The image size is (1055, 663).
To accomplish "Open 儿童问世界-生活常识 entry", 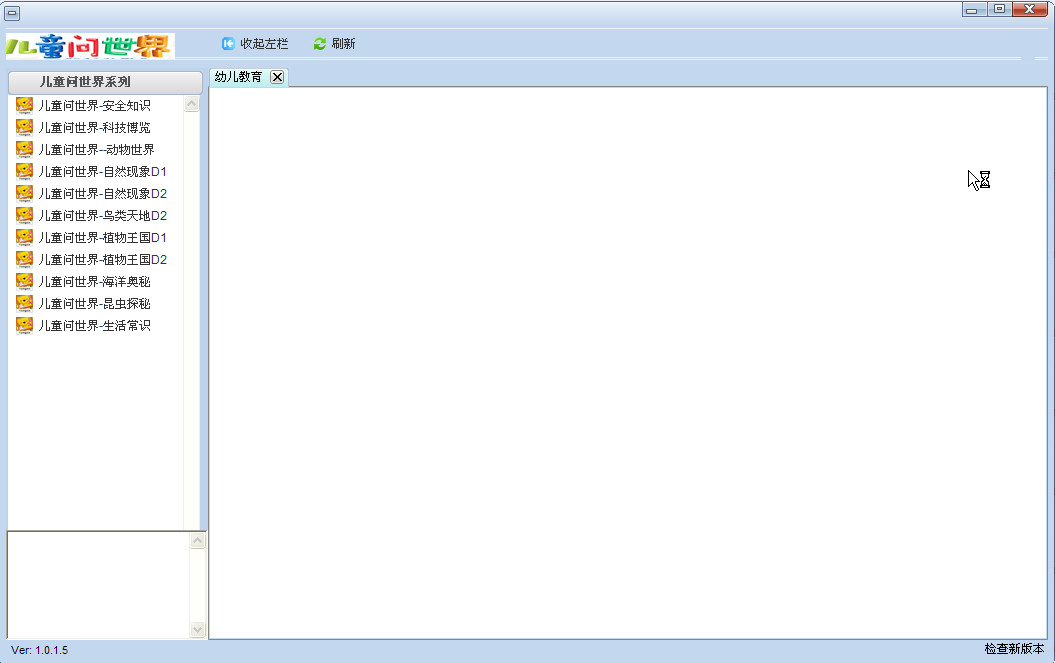I will (94, 325).
